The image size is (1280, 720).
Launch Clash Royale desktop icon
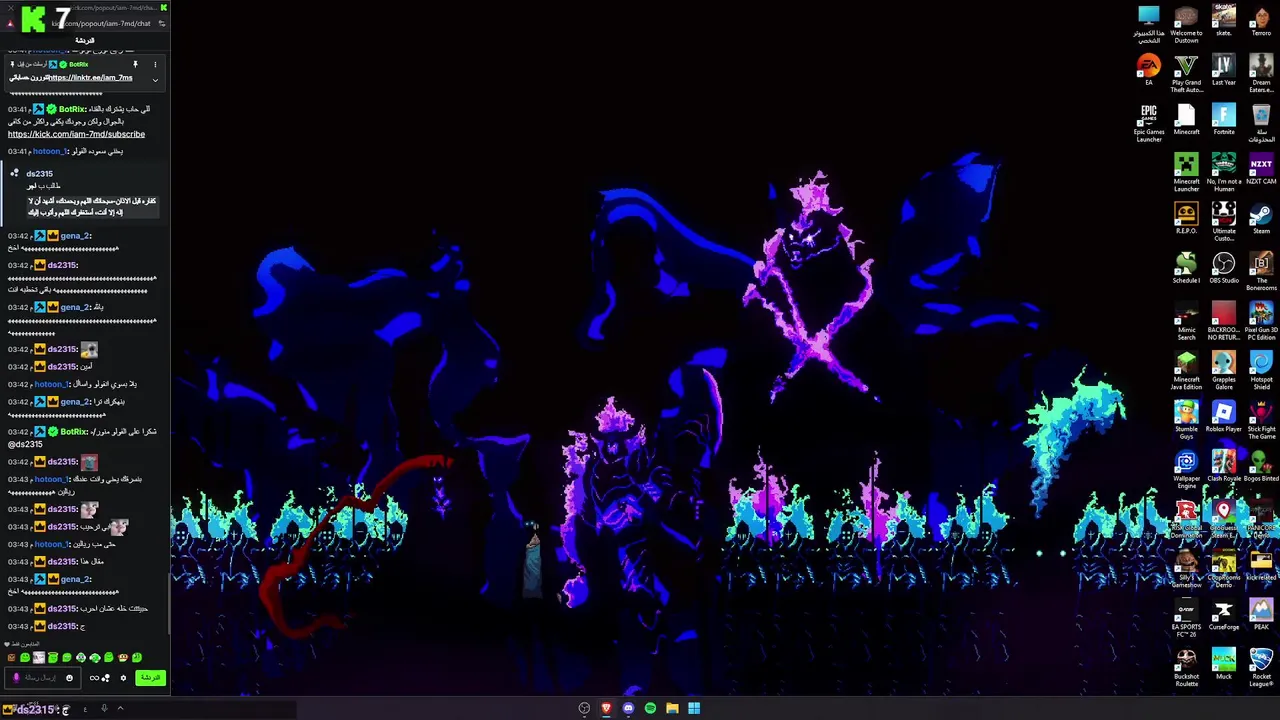point(1223,466)
